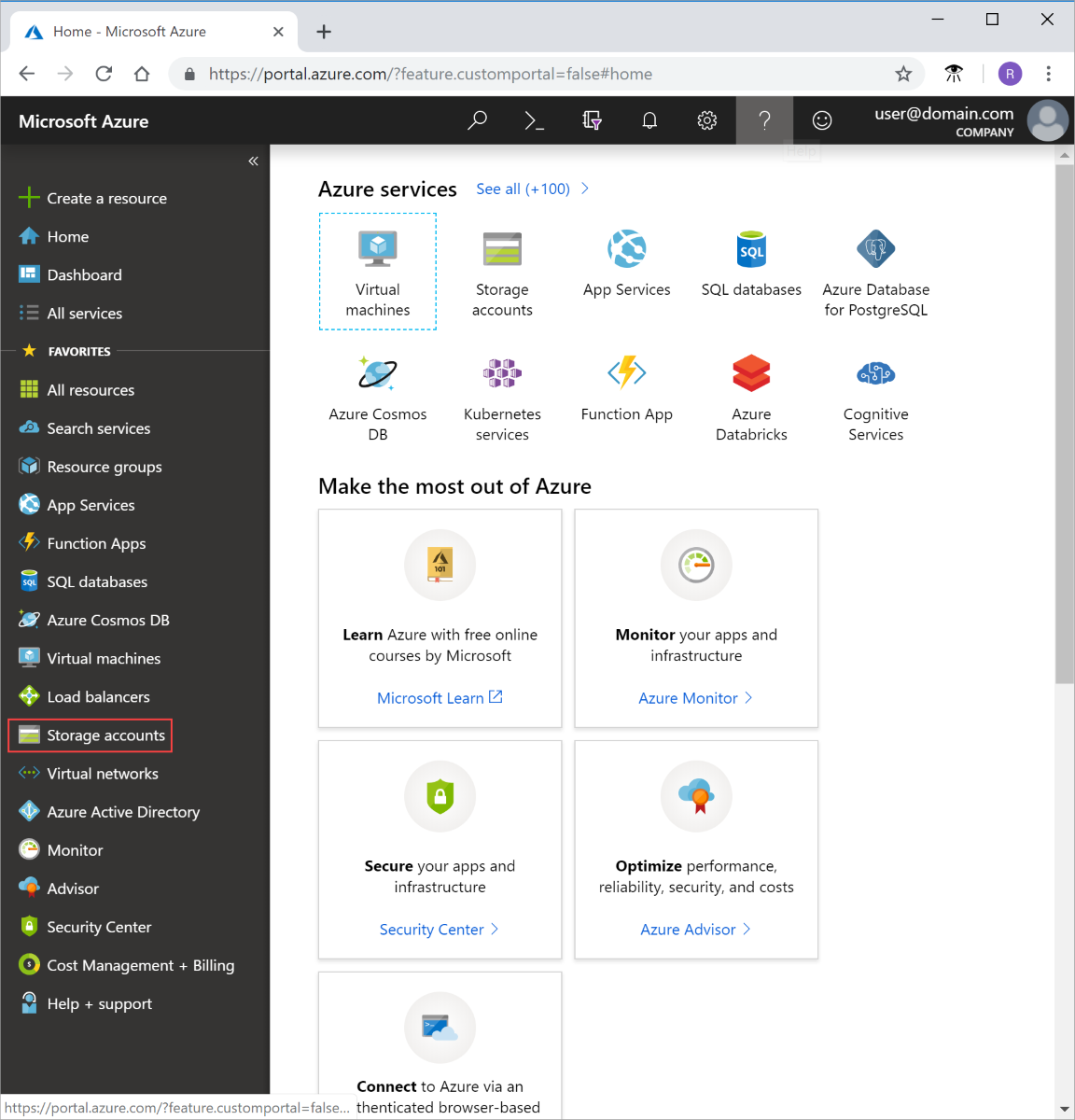Screen dimensions: 1075x1120
Task: Open the account avatar menu
Action: pos(1047,120)
